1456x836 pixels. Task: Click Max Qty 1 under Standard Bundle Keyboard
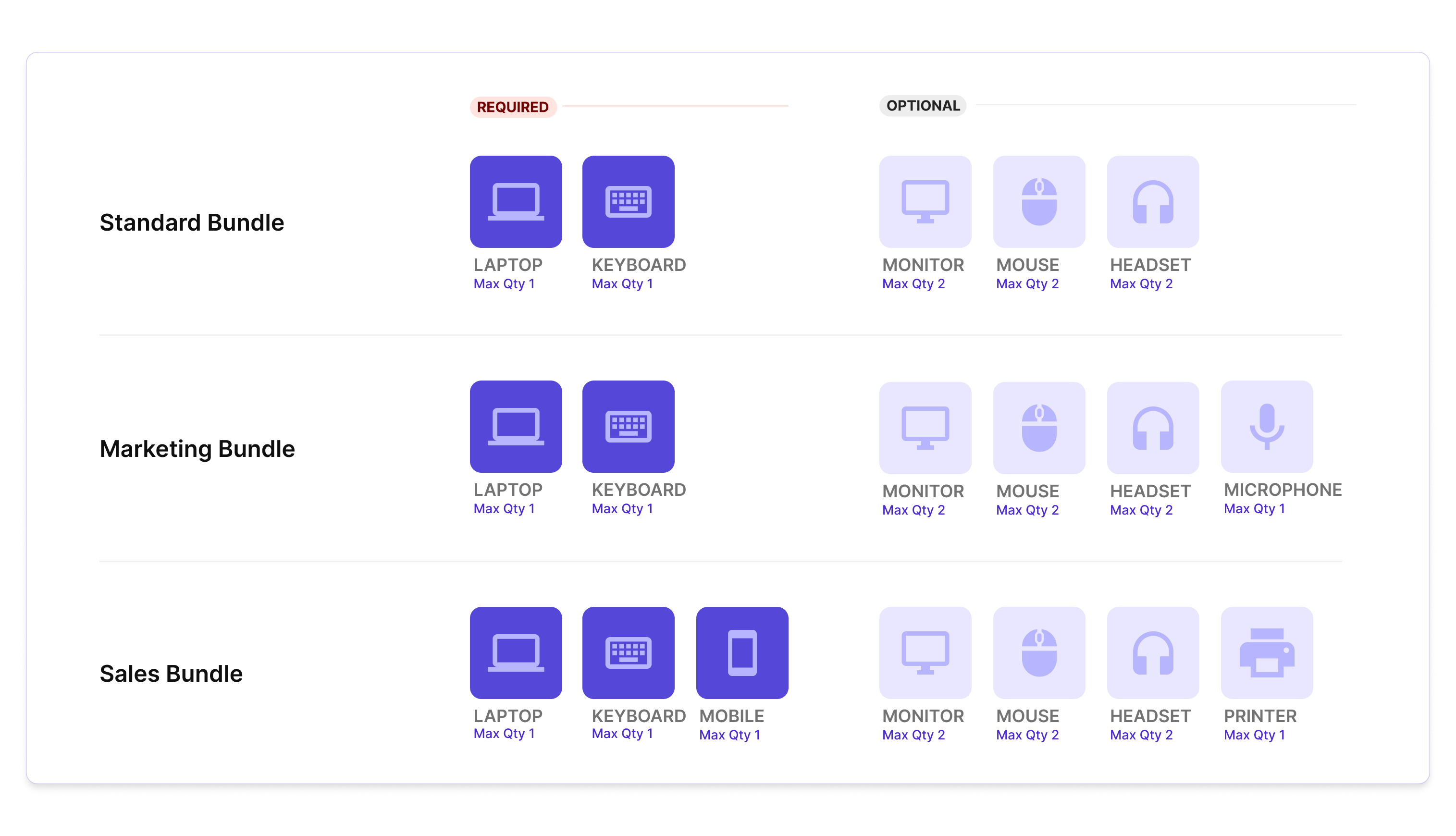coord(622,284)
